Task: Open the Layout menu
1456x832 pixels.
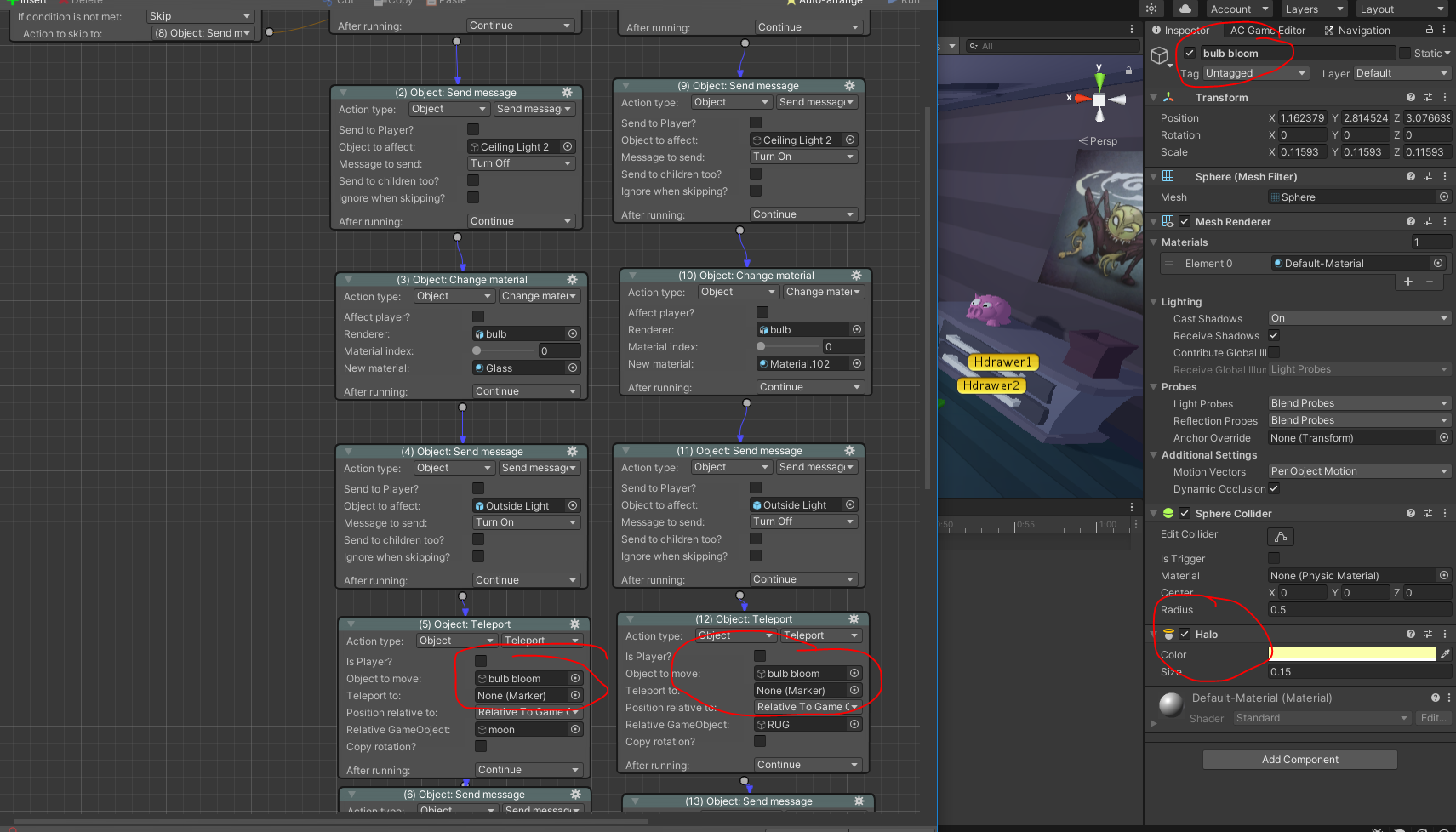Action: click(x=1401, y=9)
